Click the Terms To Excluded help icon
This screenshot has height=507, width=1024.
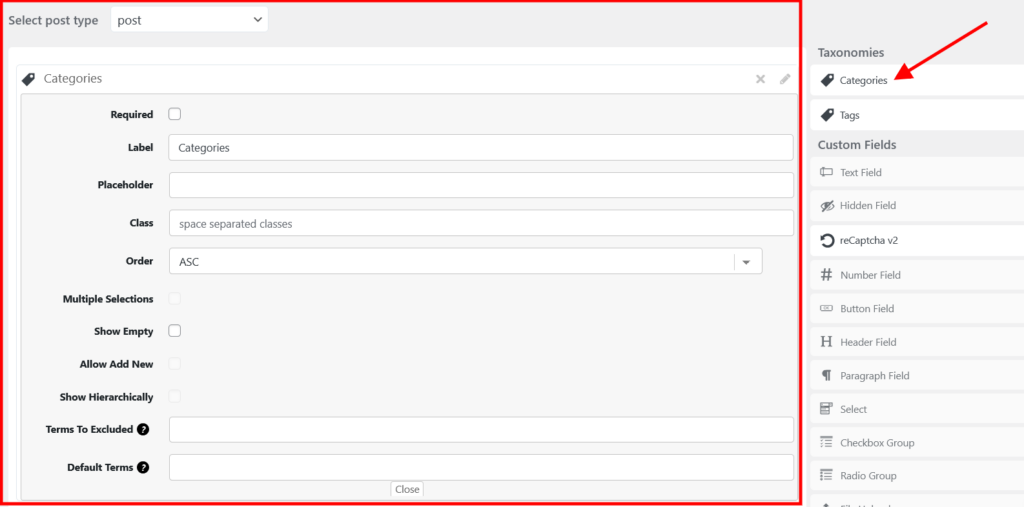(x=143, y=430)
